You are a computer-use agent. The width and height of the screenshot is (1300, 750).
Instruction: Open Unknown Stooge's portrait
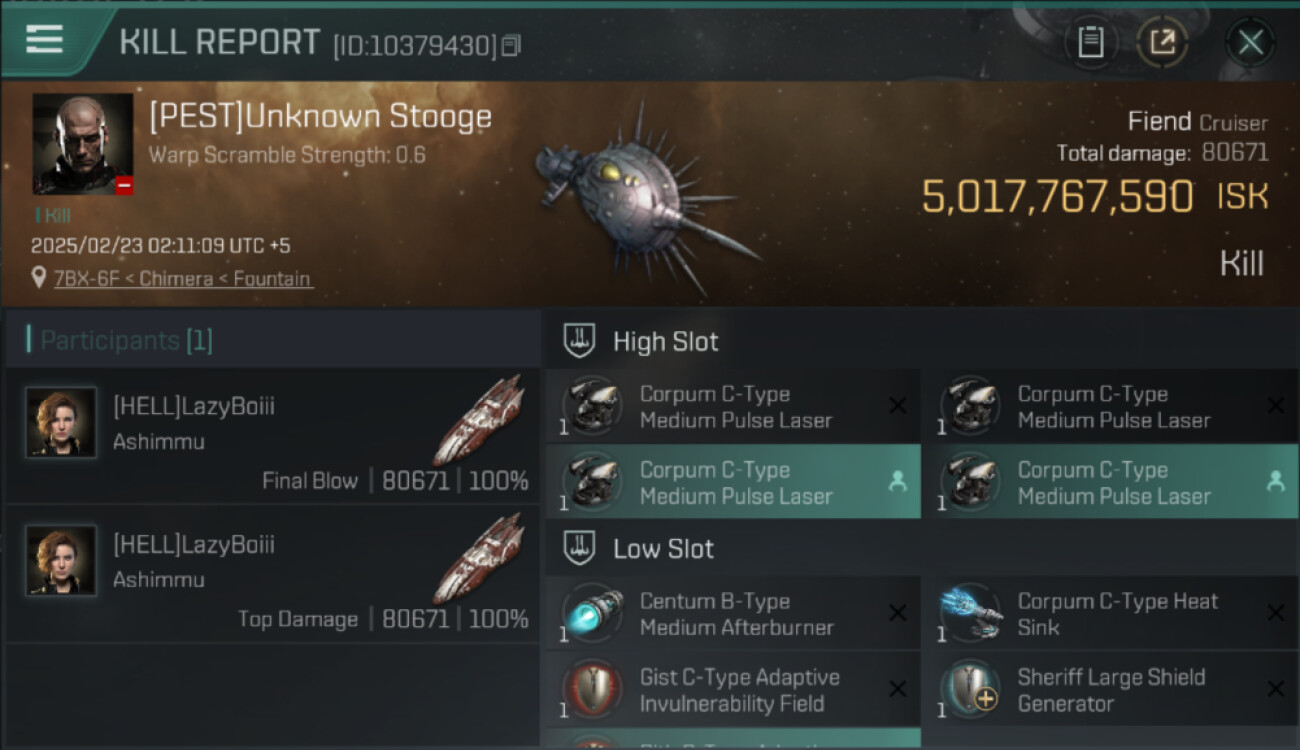click(x=82, y=144)
